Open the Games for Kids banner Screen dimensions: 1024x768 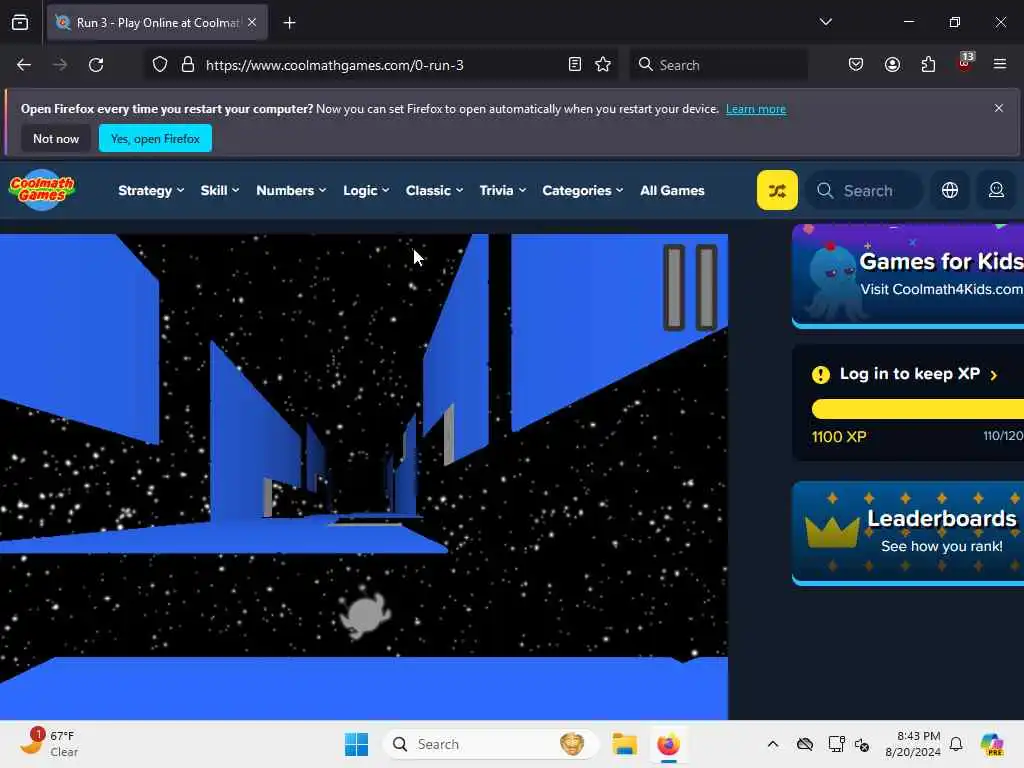click(908, 276)
